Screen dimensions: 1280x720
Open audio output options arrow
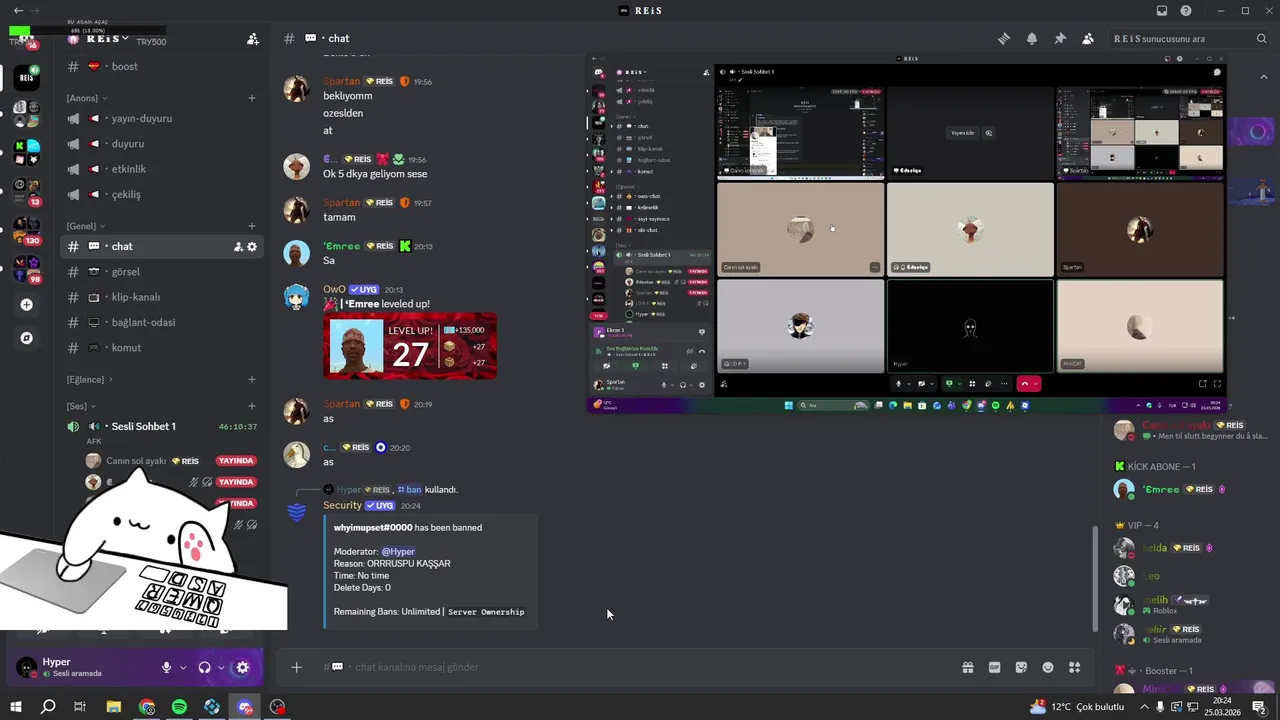(x=221, y=668)
